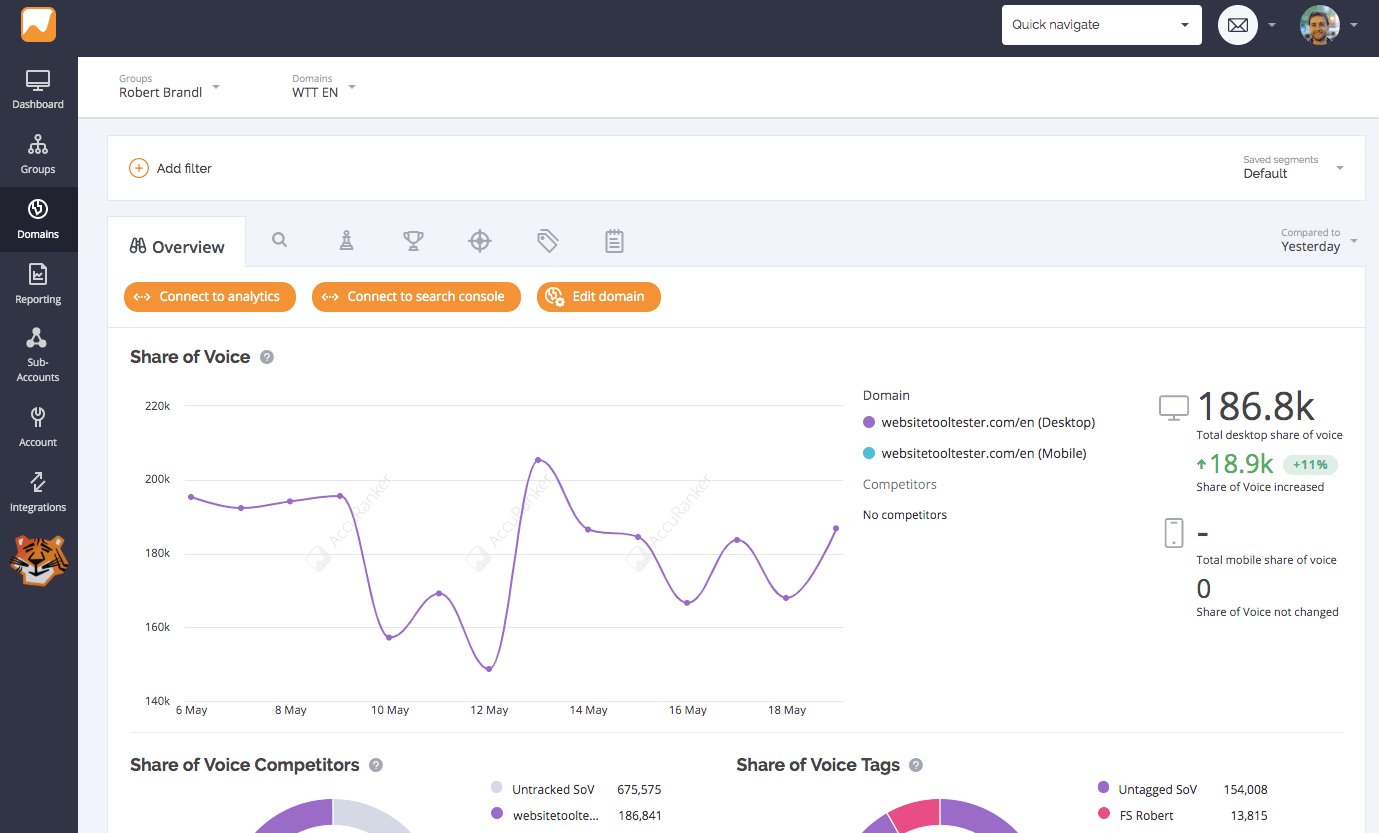Click the desktop monitor icon near 186.8k
1379x833 pixels.
click(x=1174, y=407)
